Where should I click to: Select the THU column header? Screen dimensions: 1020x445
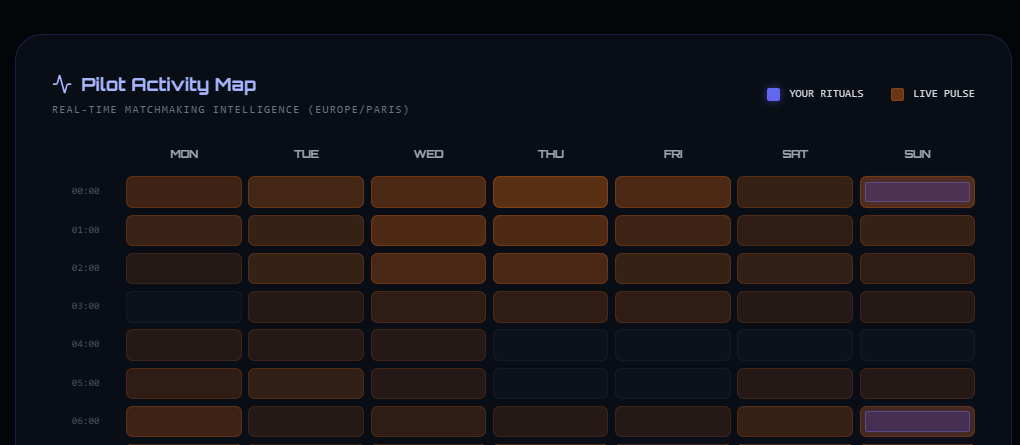tap(551, 154)
